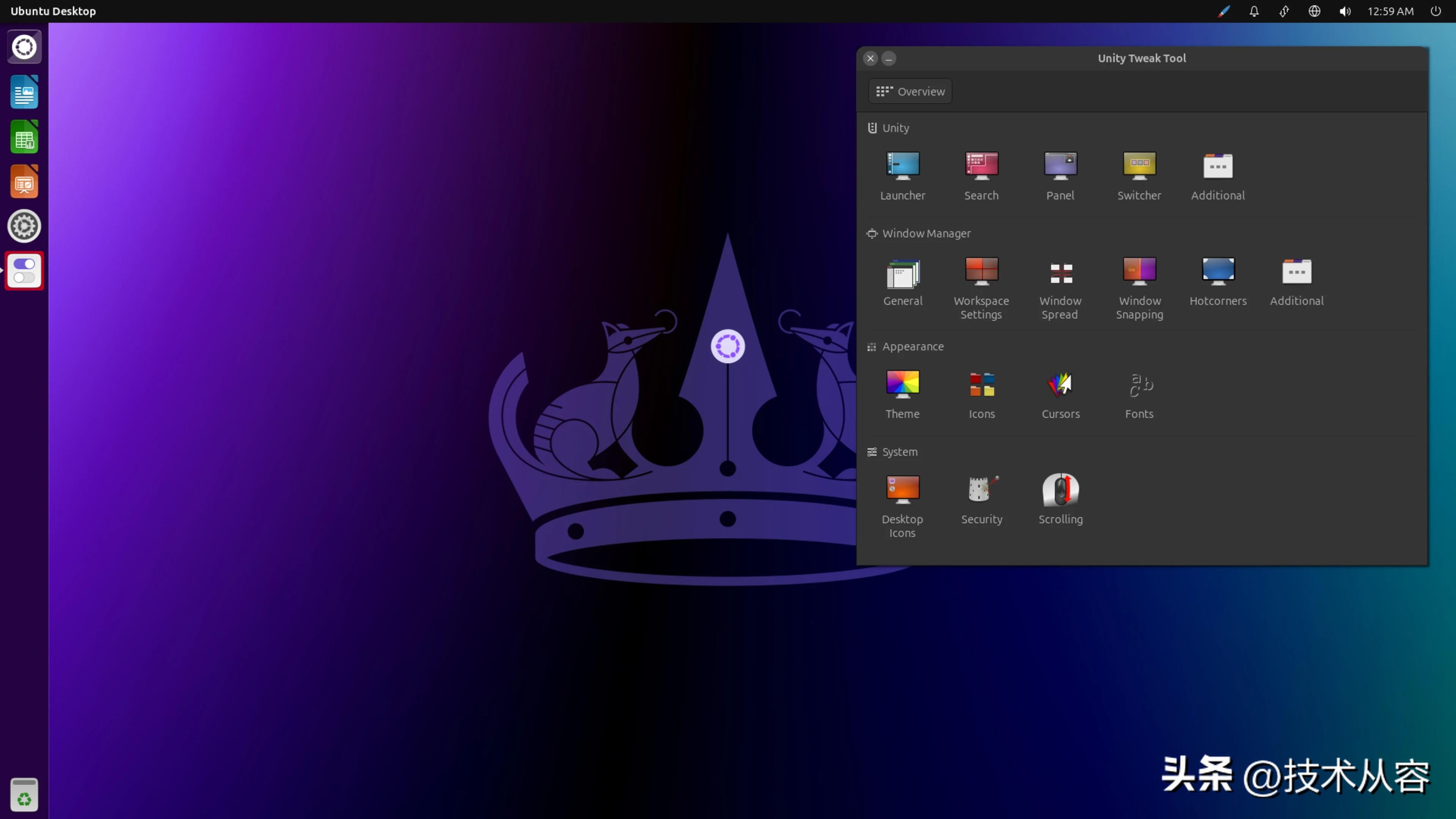Screen dimensions: 1456x819
Task: Open the Launcher settings in the Unity section
Action: click(x=903, y=175)
